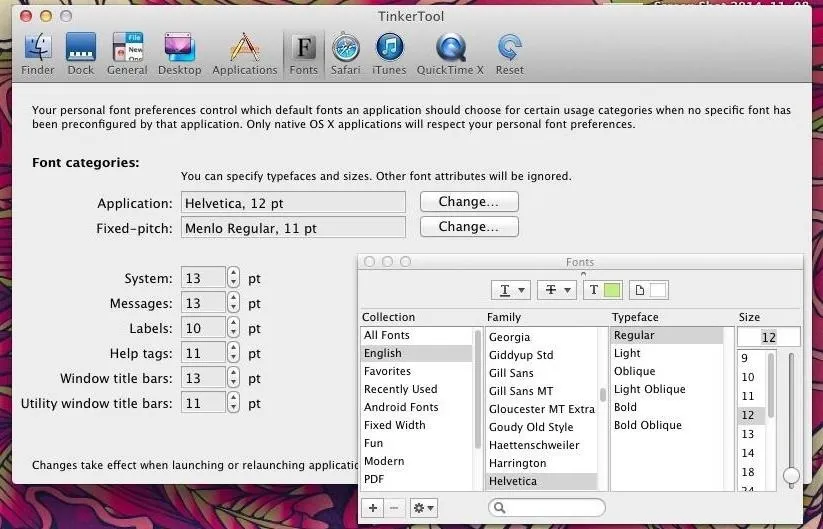
Task: Click the Help tags size stepper
Action: [234, 353]
